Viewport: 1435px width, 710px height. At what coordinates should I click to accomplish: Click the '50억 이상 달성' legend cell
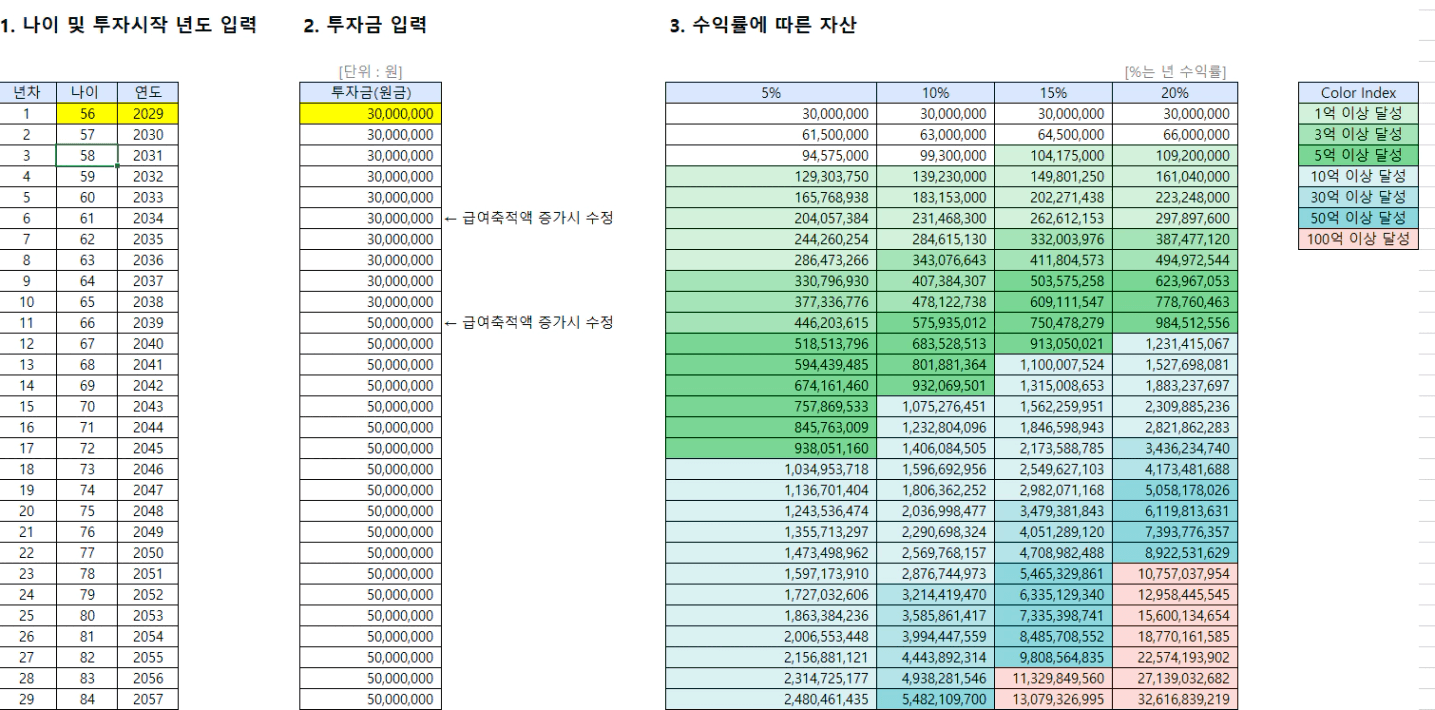[x=1358, y=218]
